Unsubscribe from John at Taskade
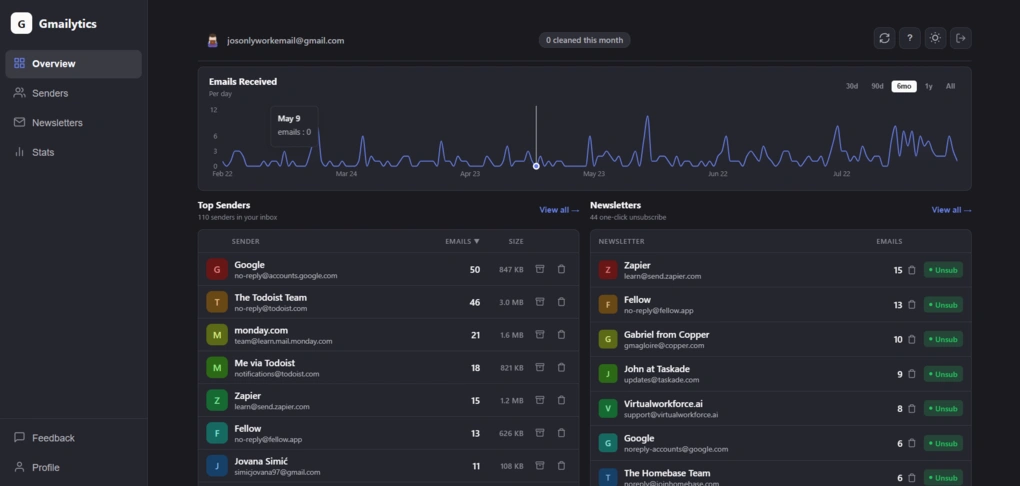This screenshot has width=1020, height=486. (943, 374)
